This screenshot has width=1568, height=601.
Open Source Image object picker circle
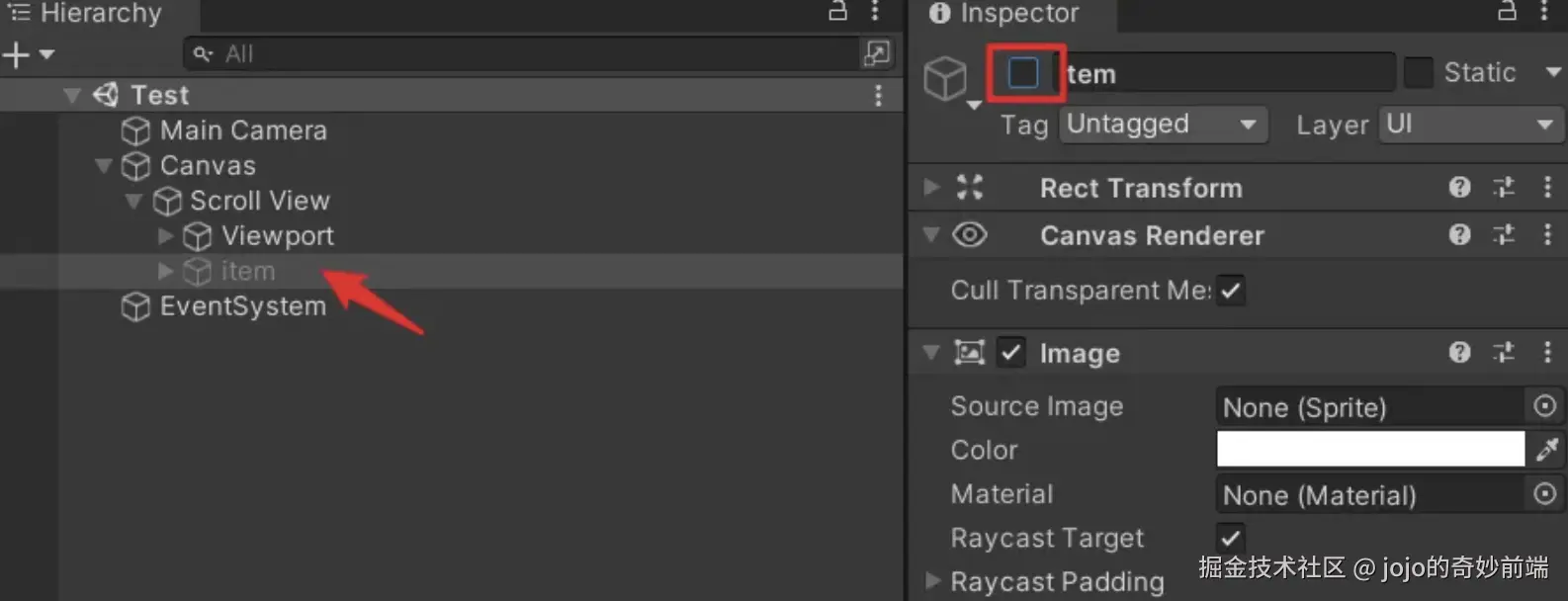click(x=1544, y=406)
